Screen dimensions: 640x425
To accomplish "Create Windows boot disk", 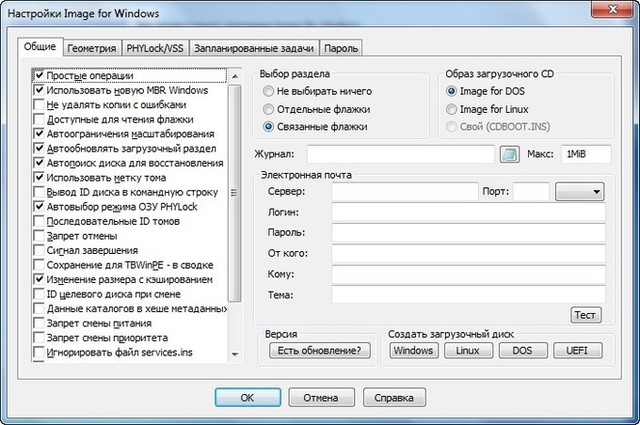I will [414, 350].
